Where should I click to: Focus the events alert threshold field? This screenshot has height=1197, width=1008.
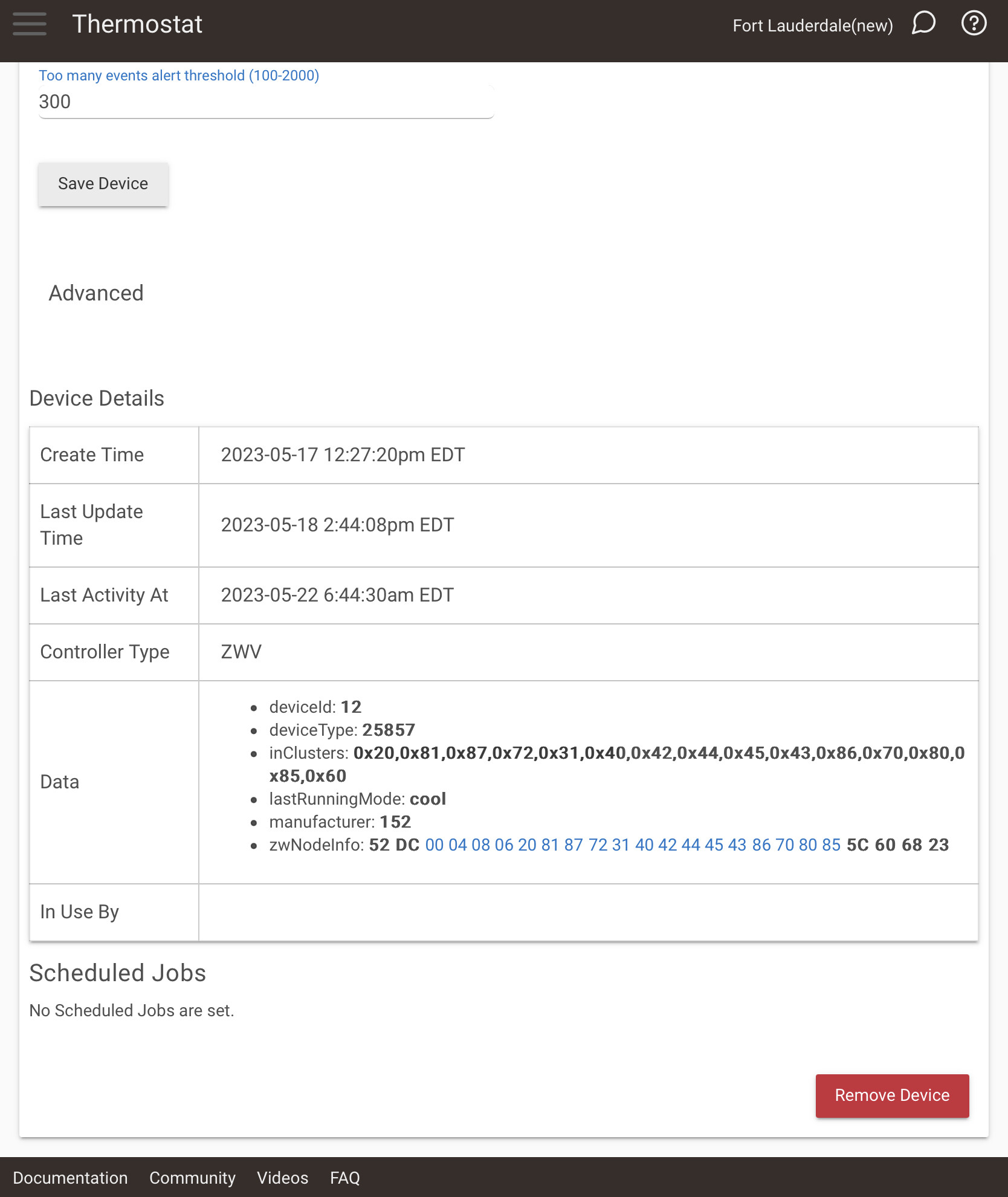pyautogui.click(x=266, y=102)
